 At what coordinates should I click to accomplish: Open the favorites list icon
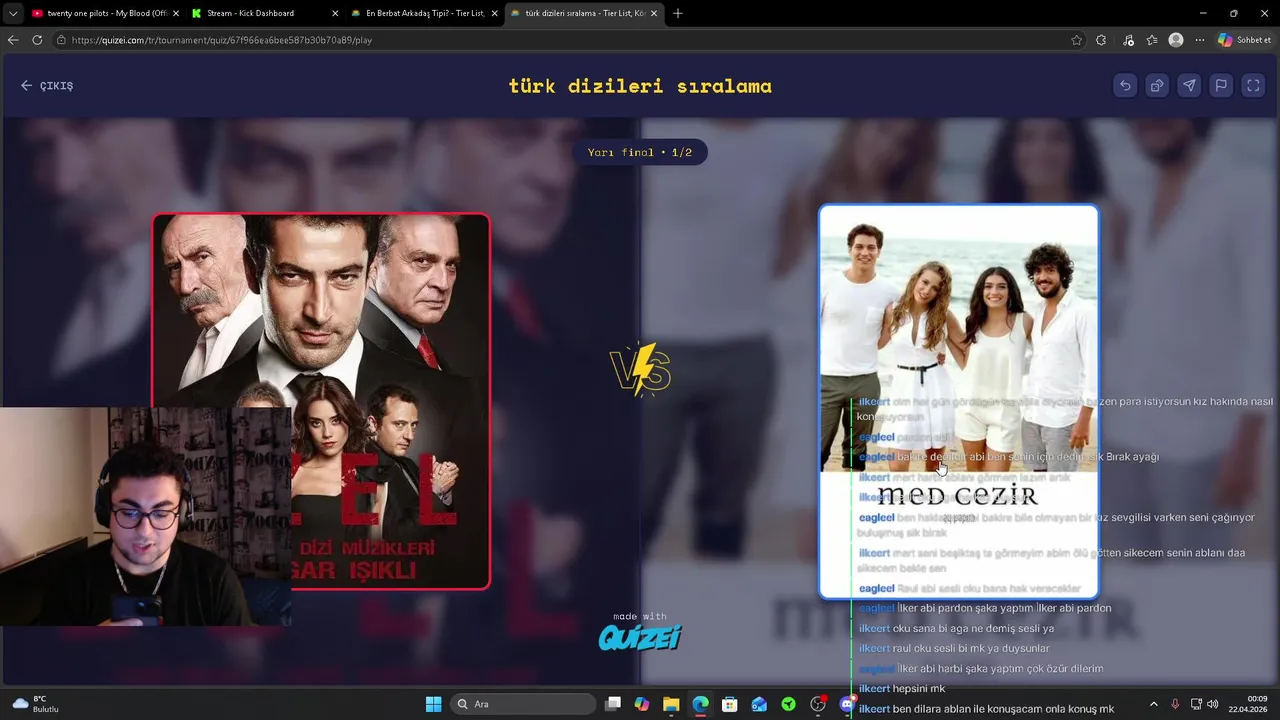click(x=1152, y=40)
